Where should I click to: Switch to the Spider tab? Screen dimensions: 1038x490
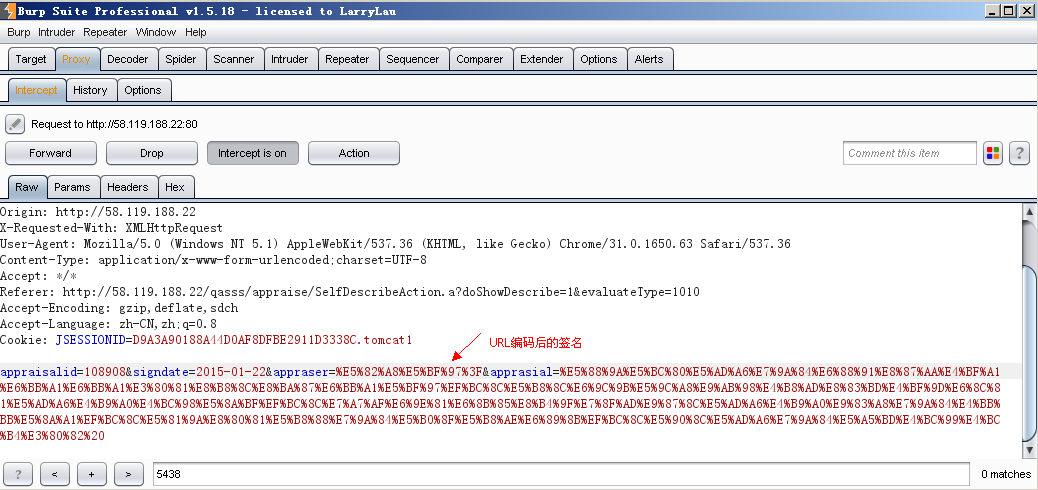181,59
